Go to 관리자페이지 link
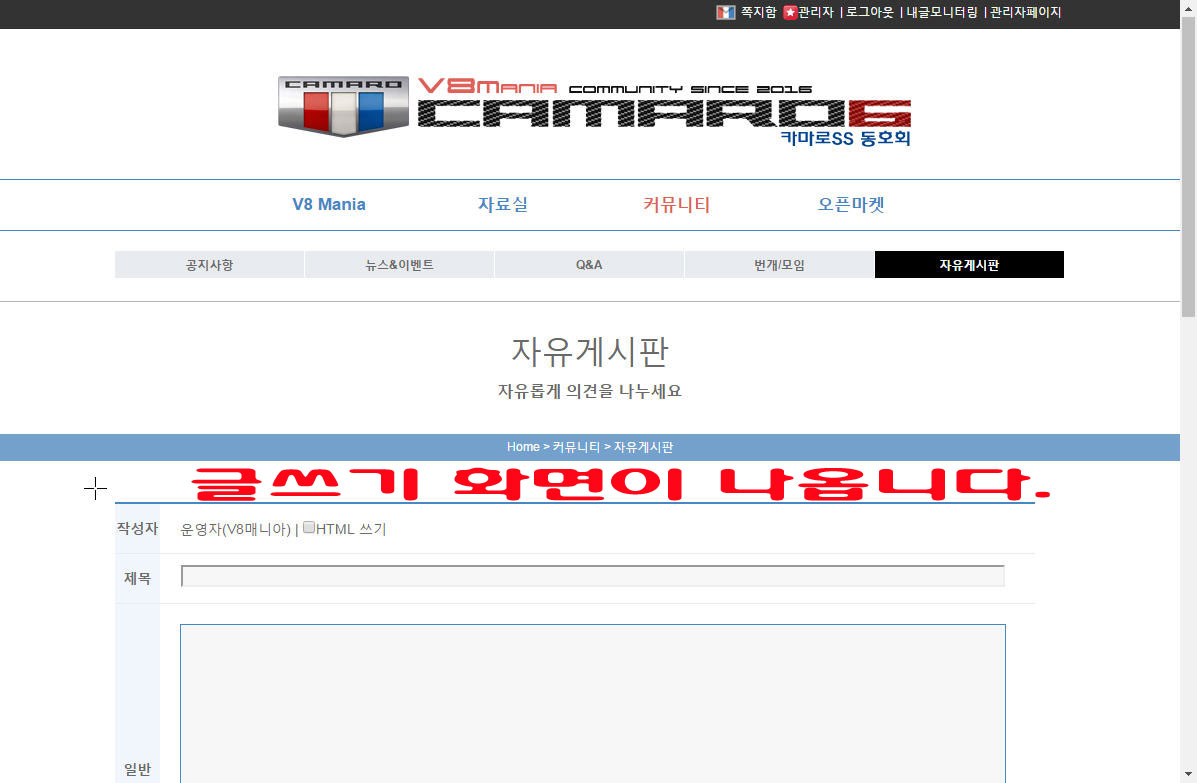The height and width of the screenshot is (783, 1197). pyautogui.click(x=1025, y=12)
